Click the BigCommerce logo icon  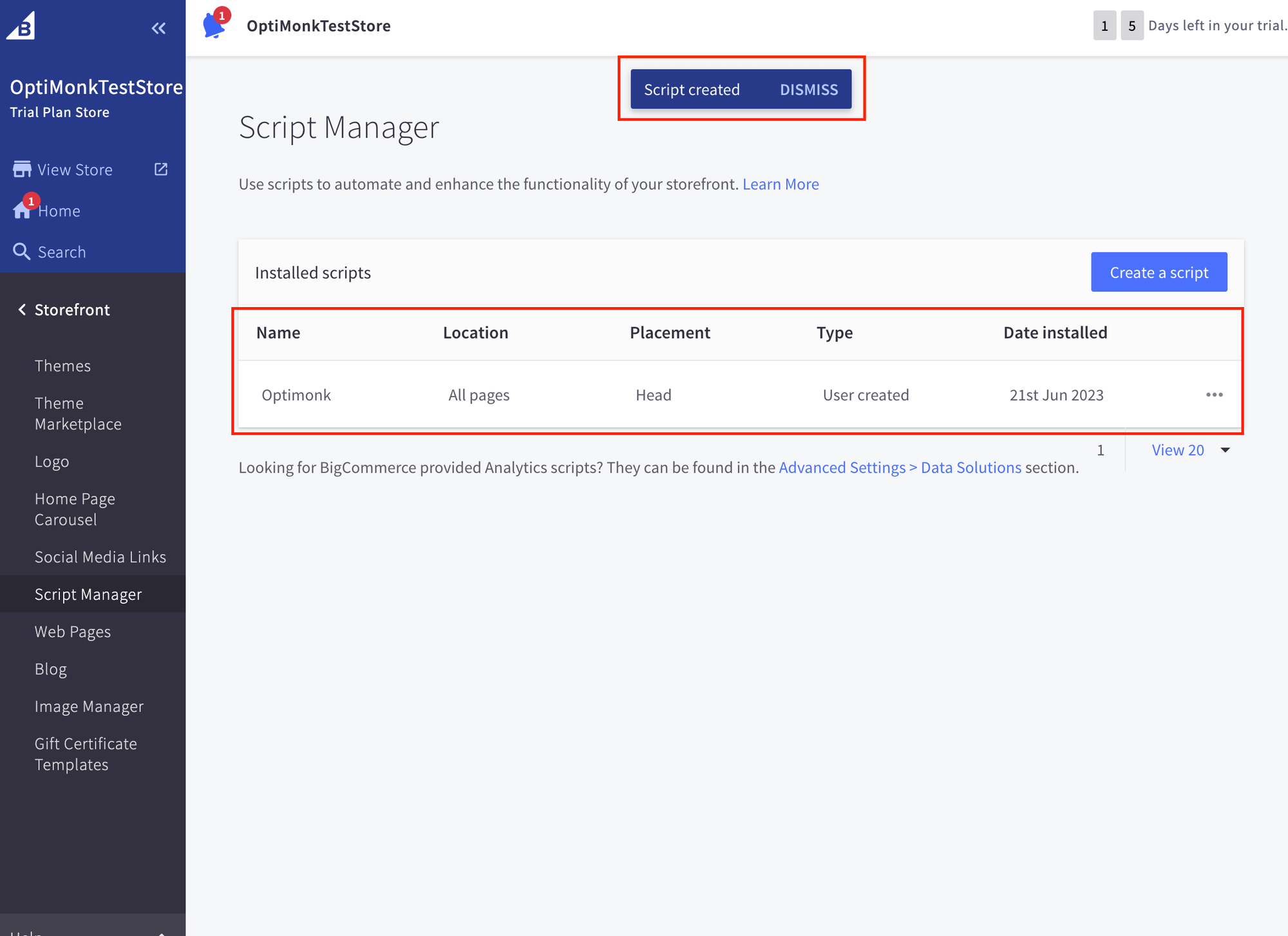tap(21, 26)
